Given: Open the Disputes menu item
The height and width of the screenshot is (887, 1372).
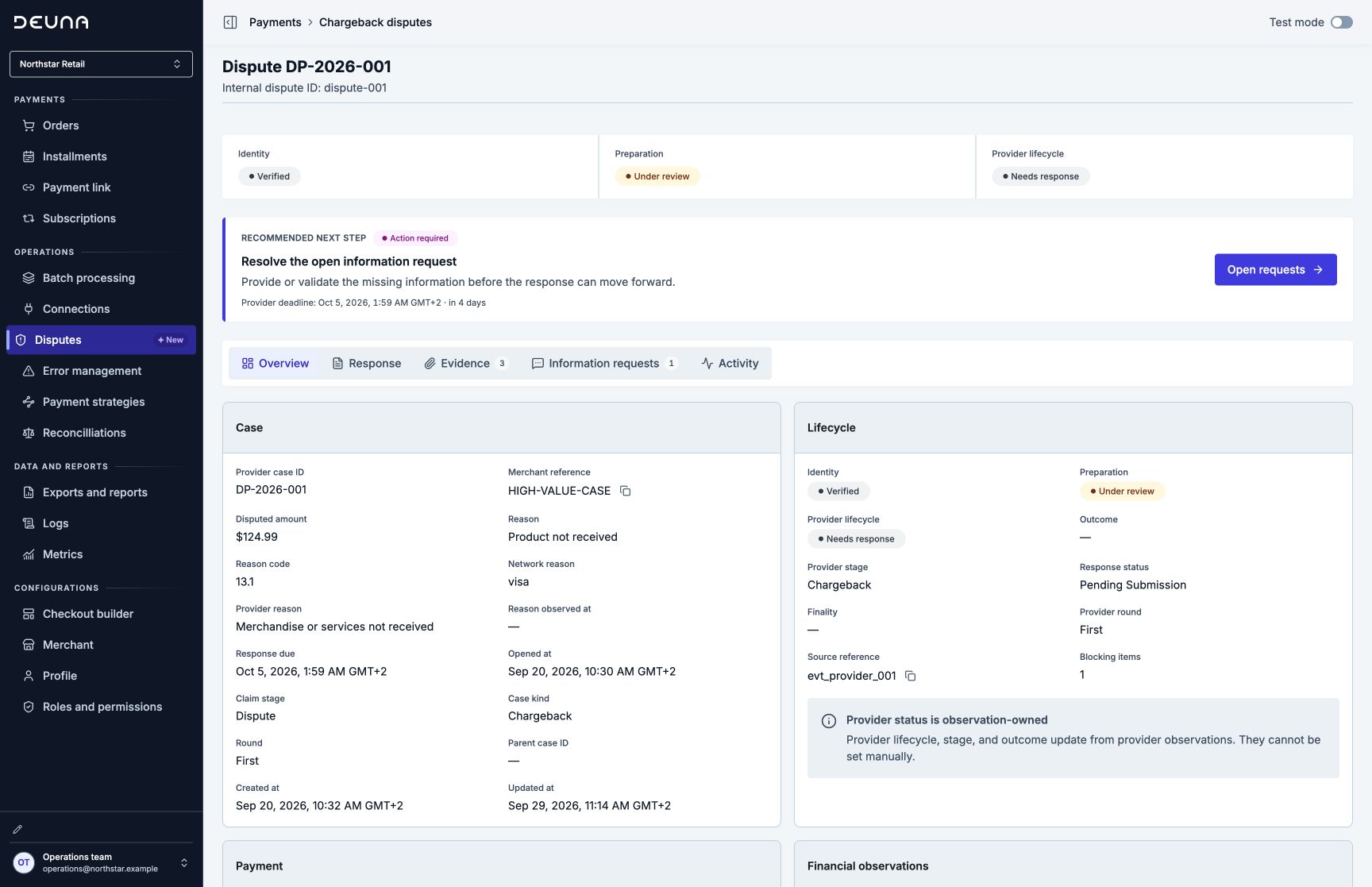Looking at the screenshot, I should 101,340.
